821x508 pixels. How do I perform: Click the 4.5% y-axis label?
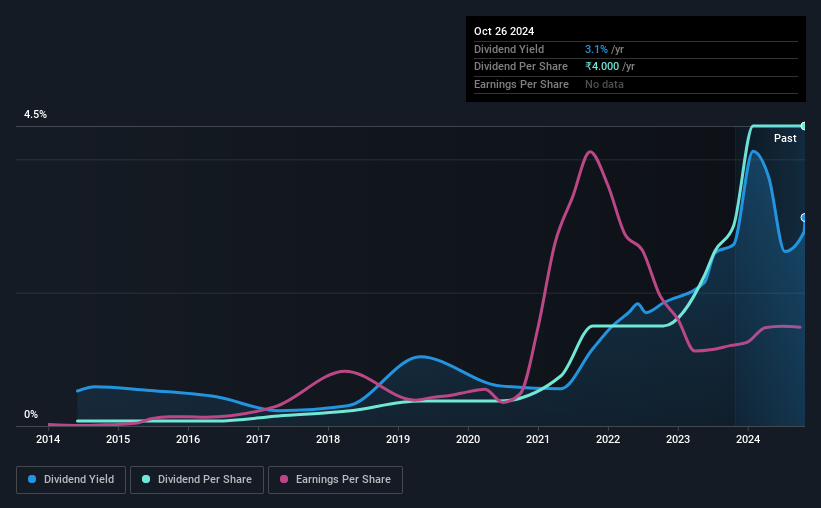(35, 114)
